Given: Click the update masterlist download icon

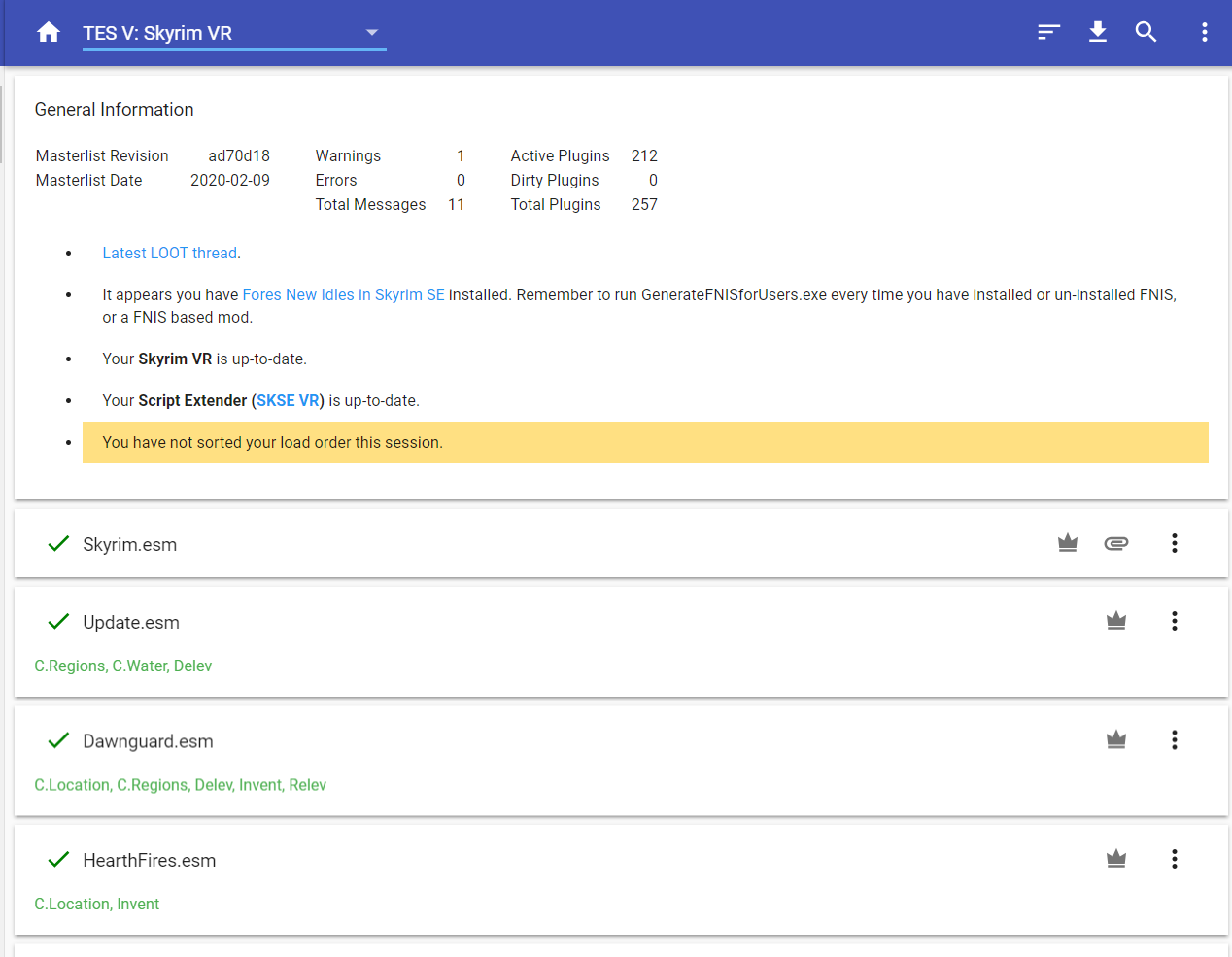Looking at the screenshot, I should click(1098, 32).
